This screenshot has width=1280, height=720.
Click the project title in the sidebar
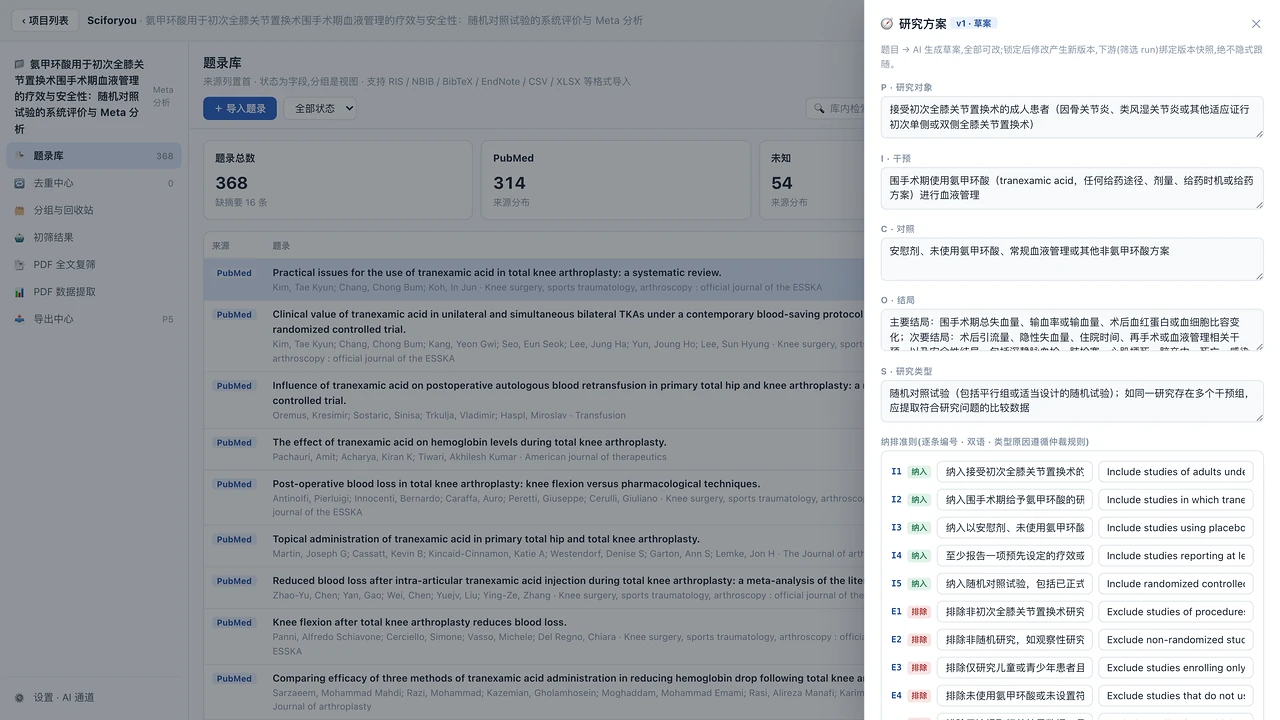[x=77, y=96]
